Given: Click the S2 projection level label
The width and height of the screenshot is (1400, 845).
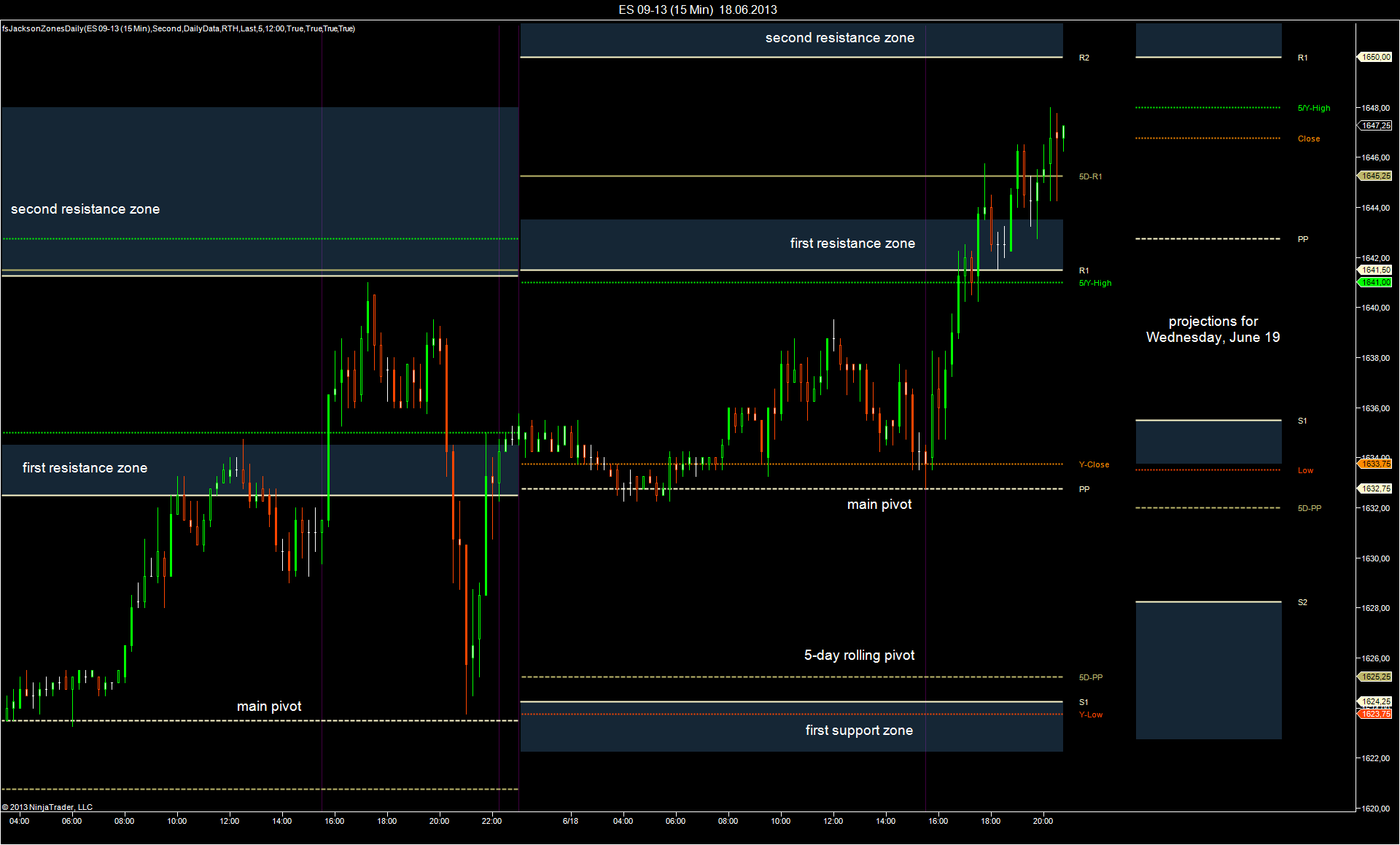Looking at the screenshot, I should 1302,602.
